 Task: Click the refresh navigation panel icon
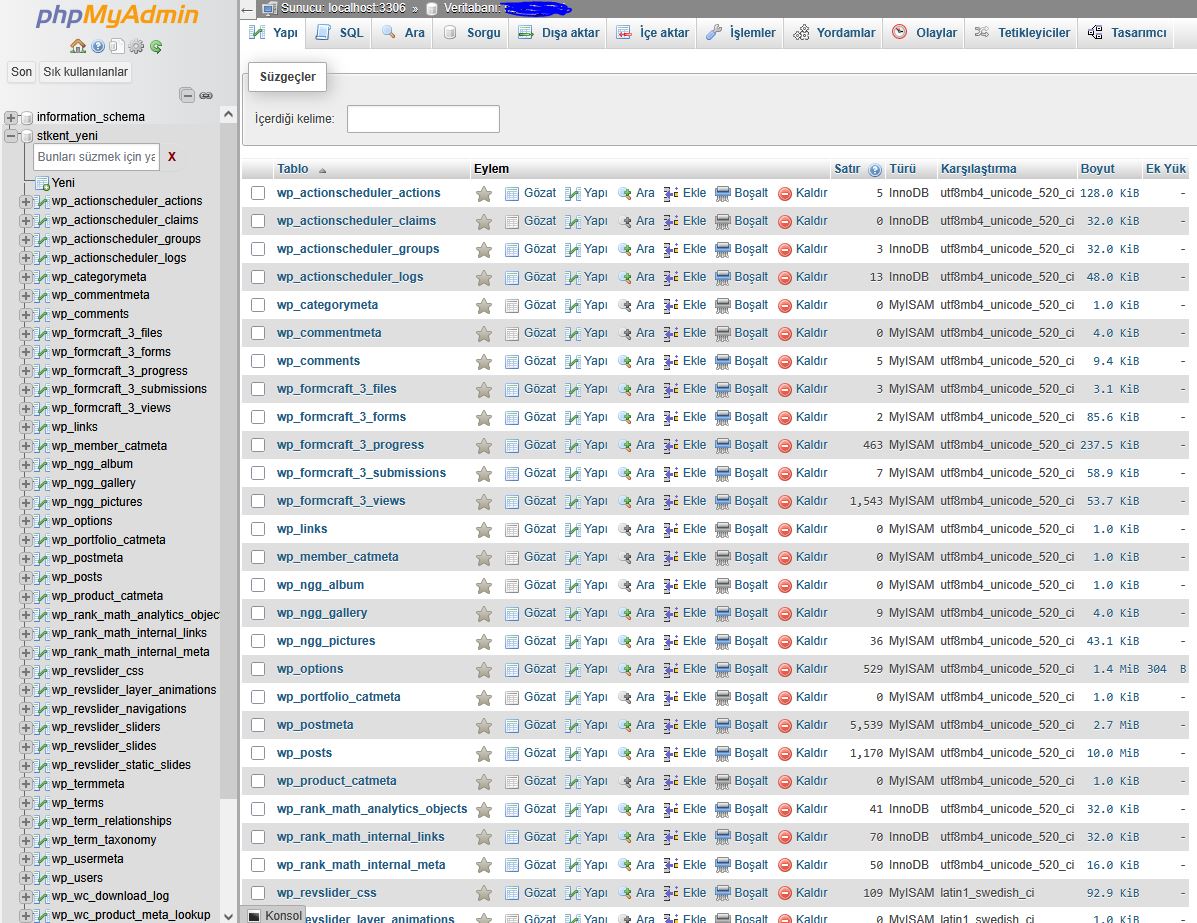point(156,47)
